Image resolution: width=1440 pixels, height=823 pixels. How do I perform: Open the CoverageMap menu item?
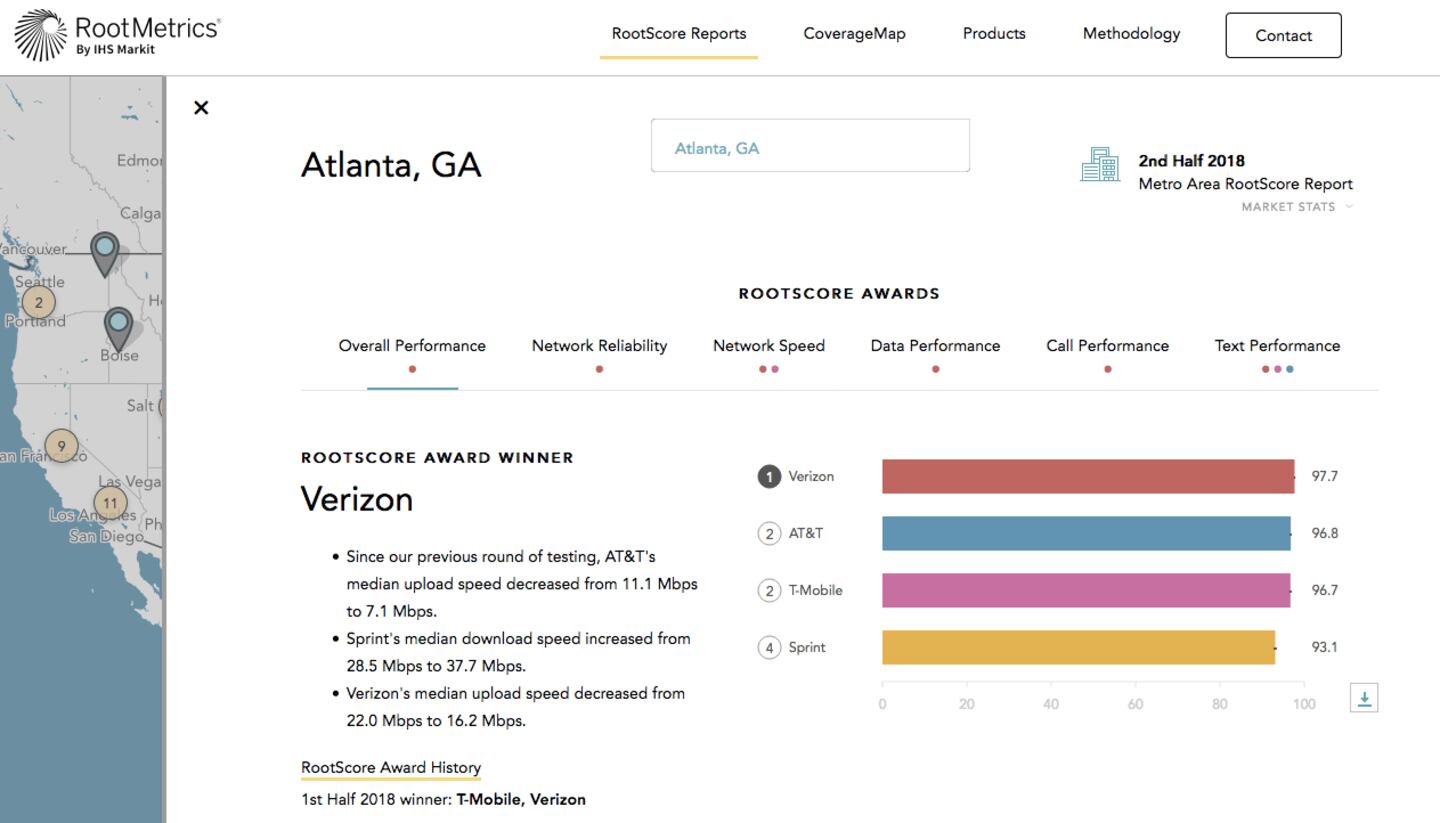(854, 34)
